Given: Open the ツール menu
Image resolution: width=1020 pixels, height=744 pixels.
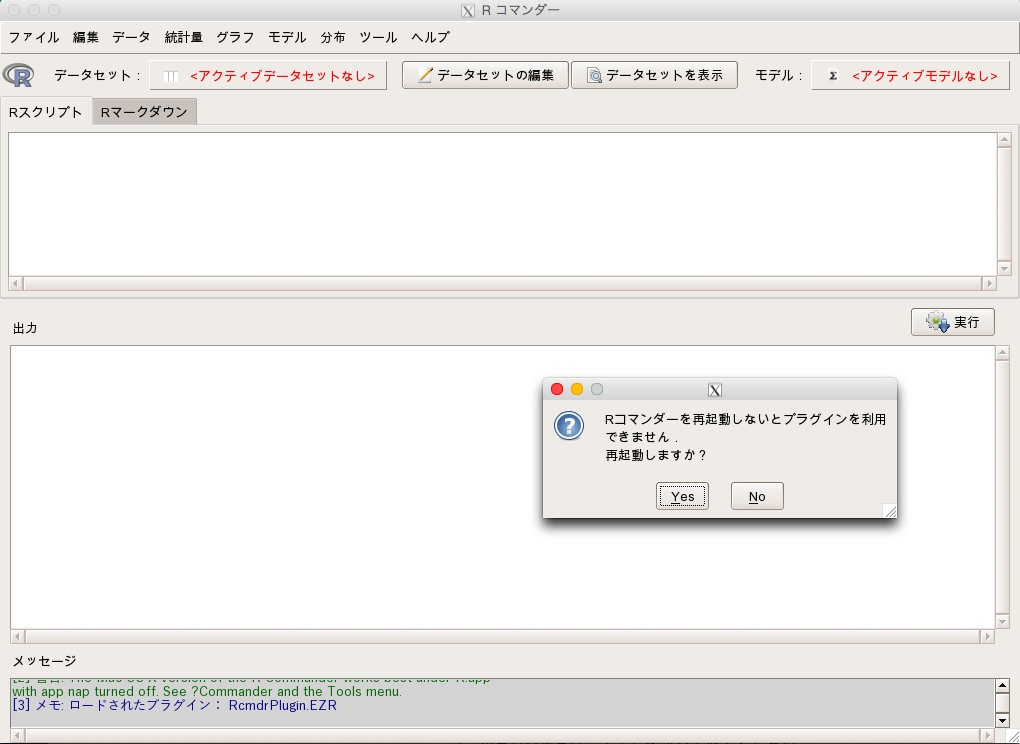Looking at the screenshot, I should tap(378, 37).
